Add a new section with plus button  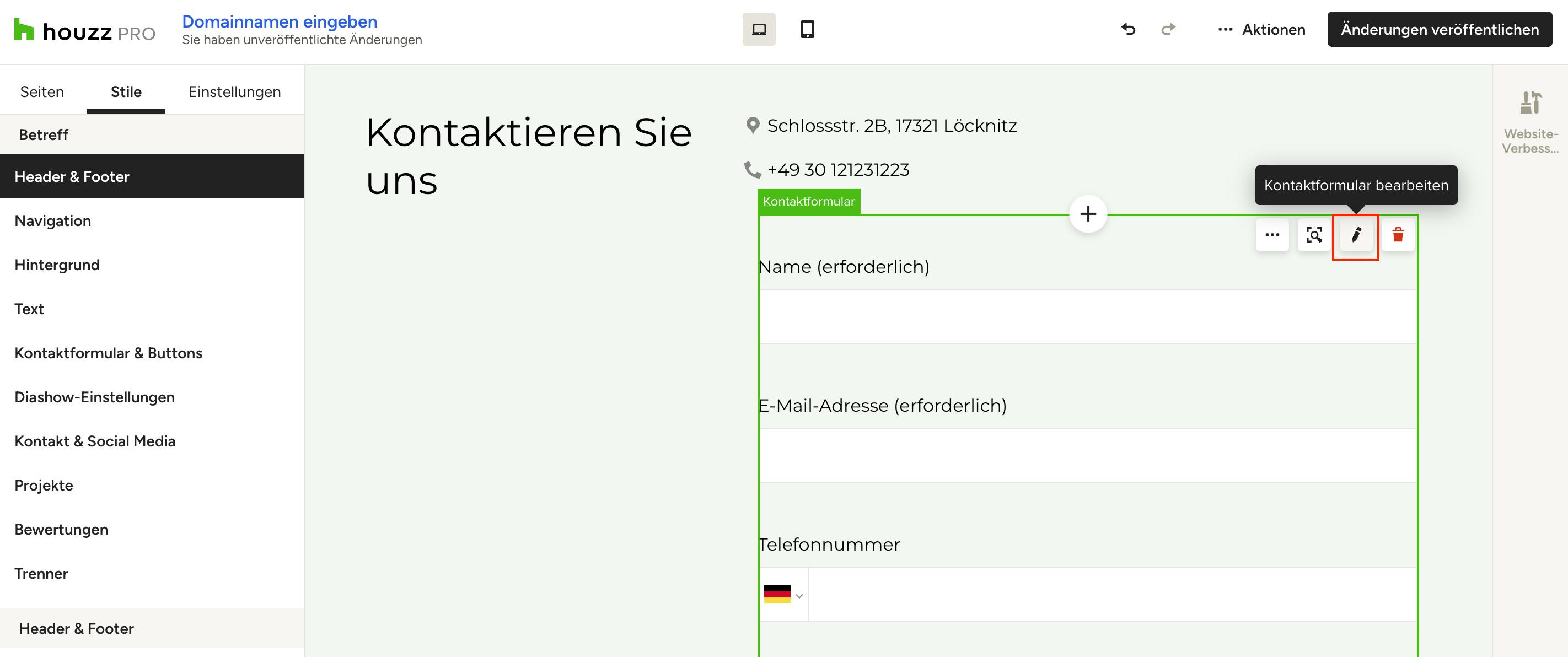[1088, 214]
